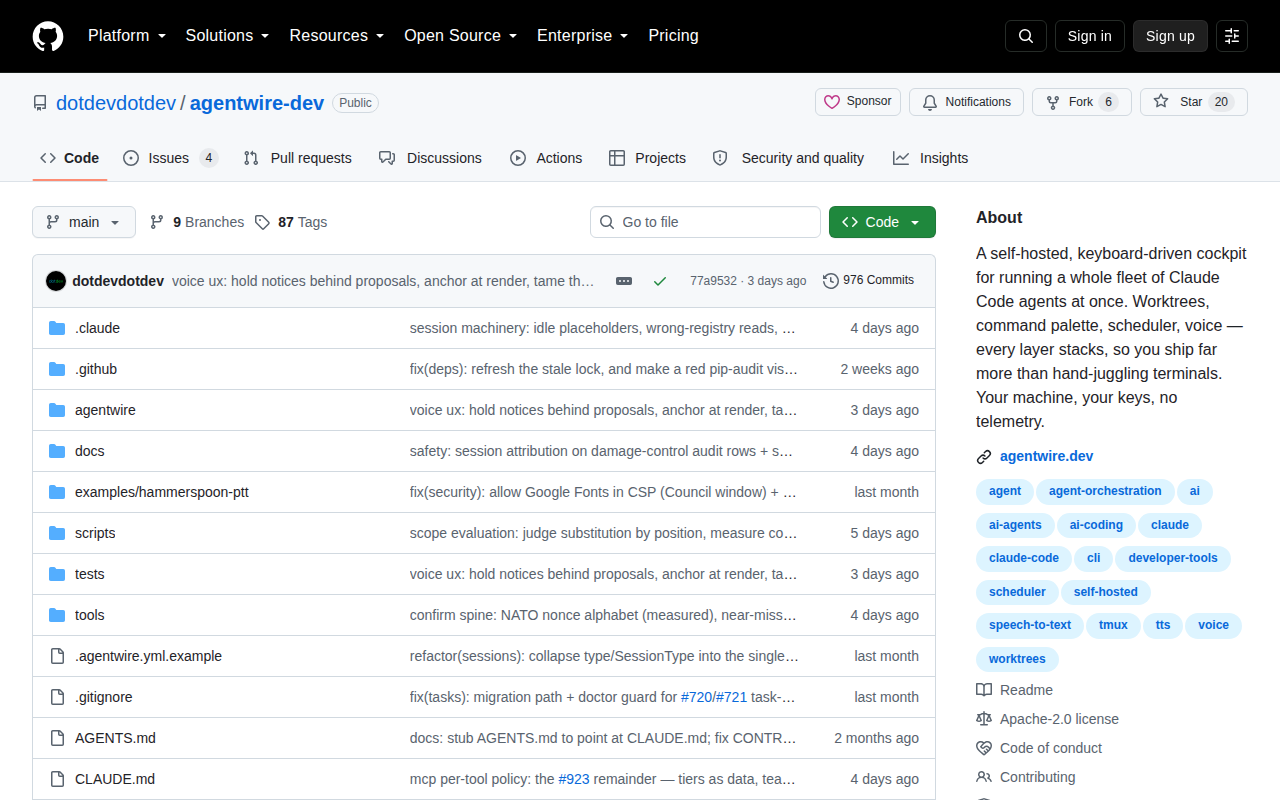Open the Pricing page

[x=673, y=36]
